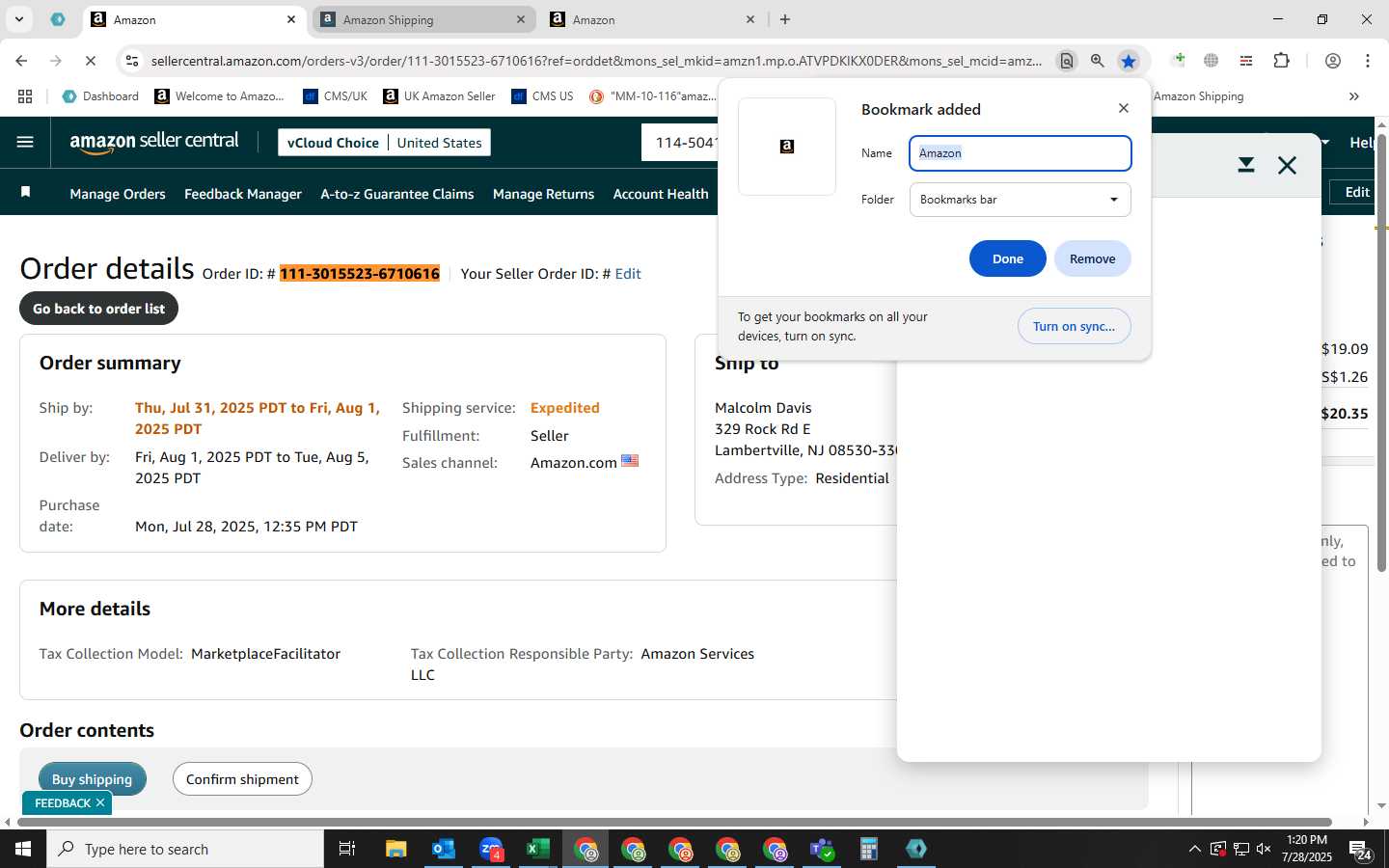
Task: Click the blue bookmark star icon
Action: pyautogui.click(x=1129, y=61)
